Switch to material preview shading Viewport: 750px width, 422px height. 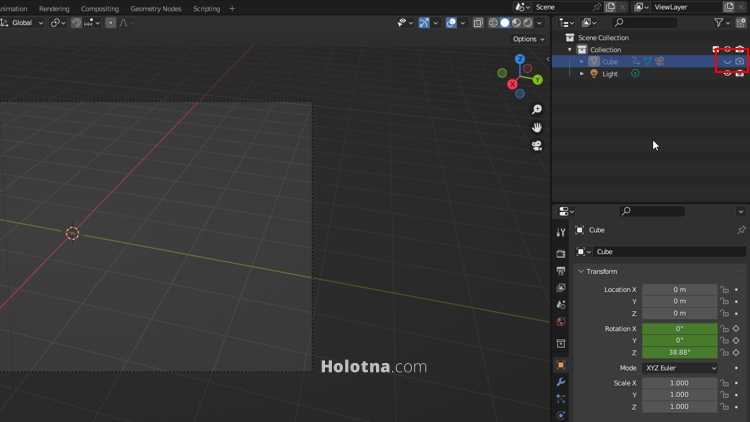[x=516, y=22]
